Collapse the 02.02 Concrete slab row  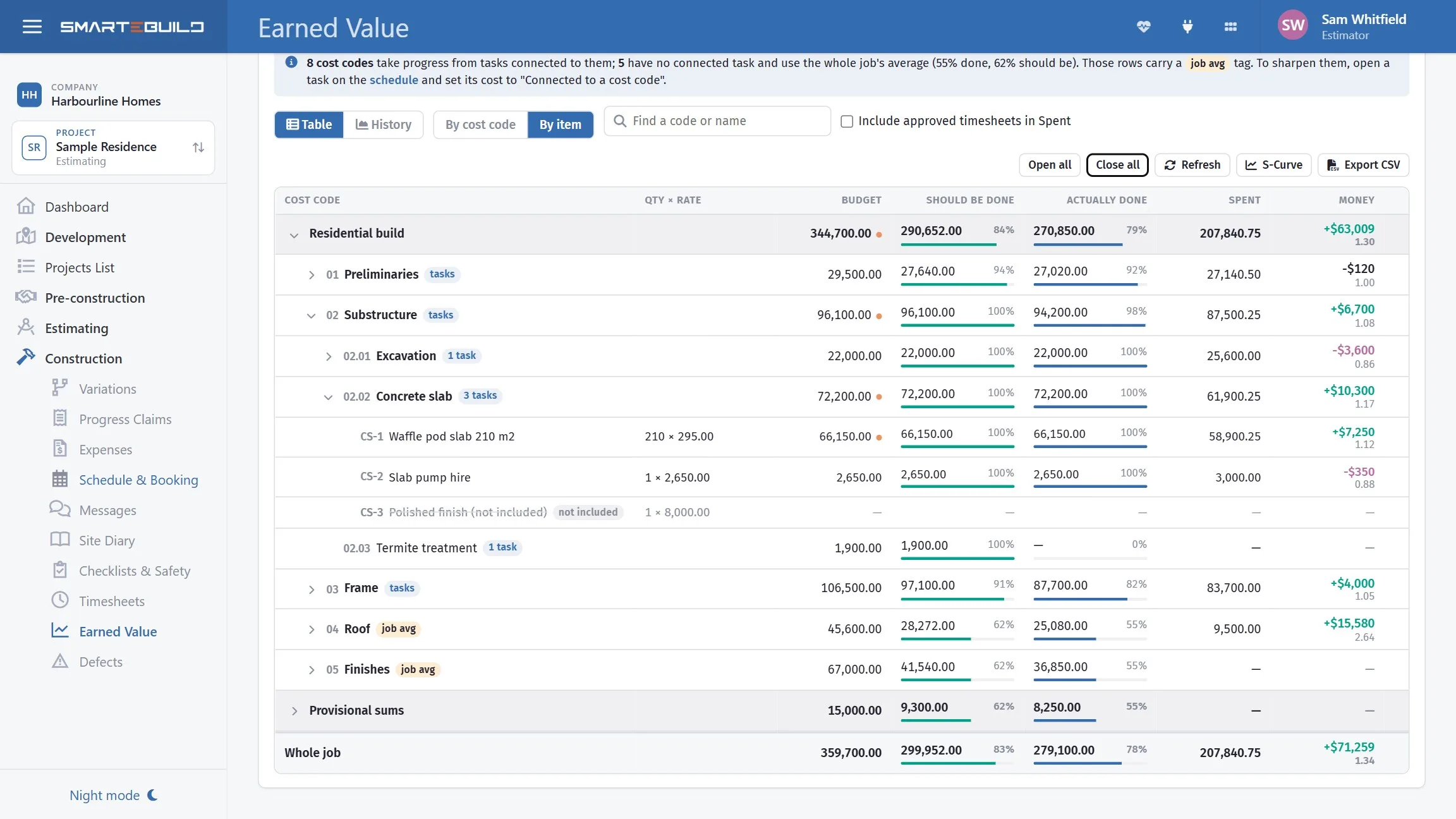point(328,397)
